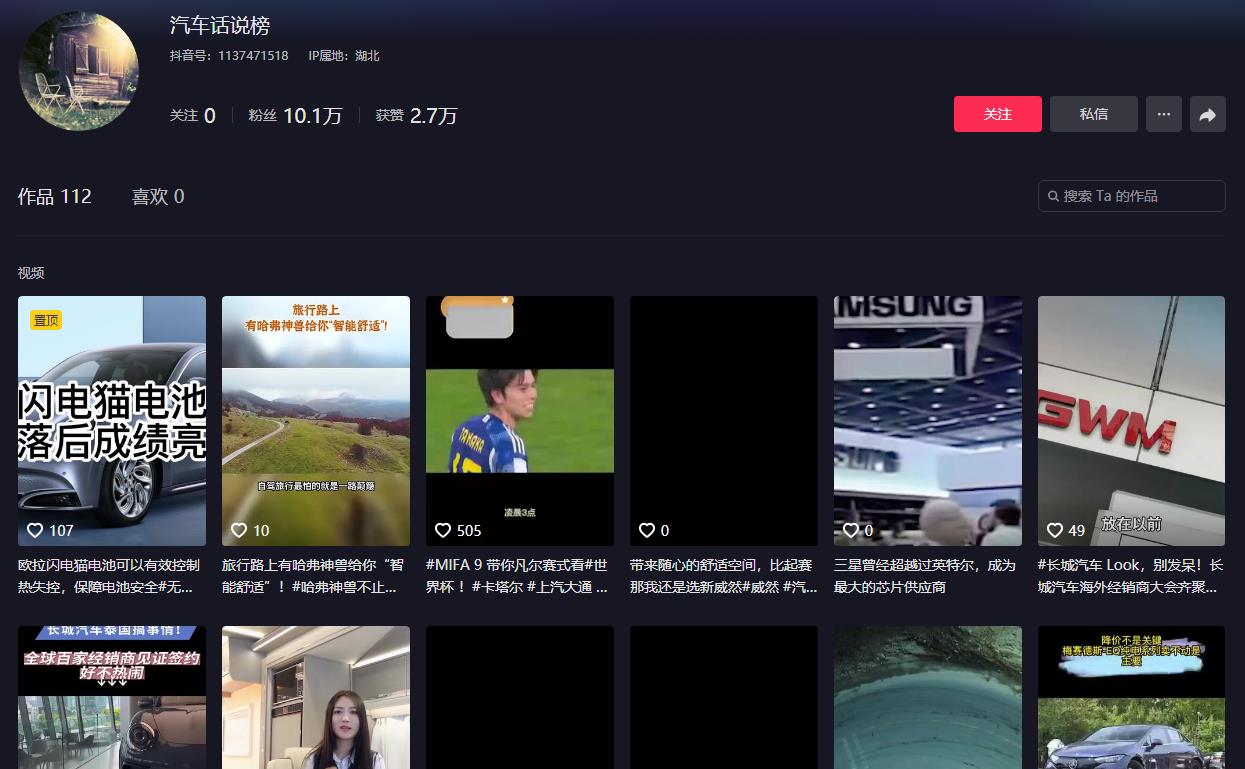Viewport: 1245px width, 769px height.
Task: Click the 获赞 2.7万 likes count
Action: [417, 116]
